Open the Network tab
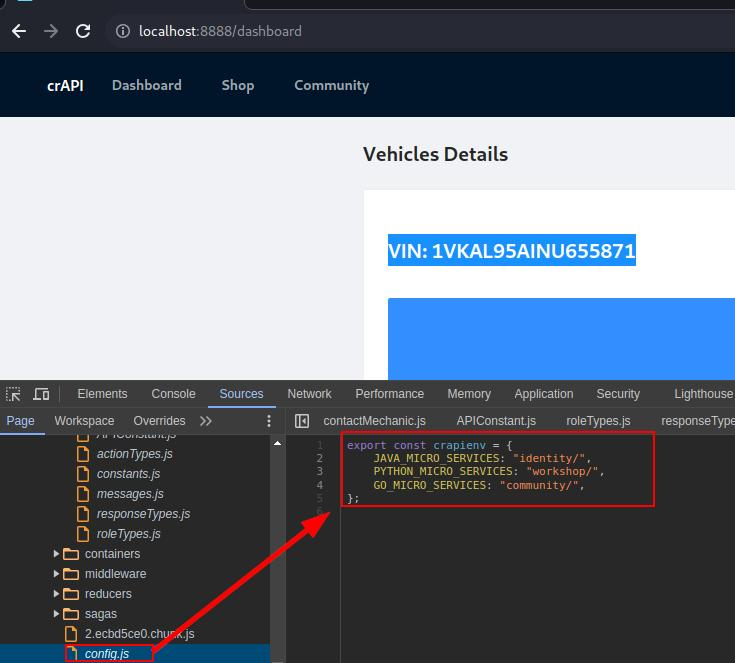Viewport: 735px width, 663px height. [309, 394]
